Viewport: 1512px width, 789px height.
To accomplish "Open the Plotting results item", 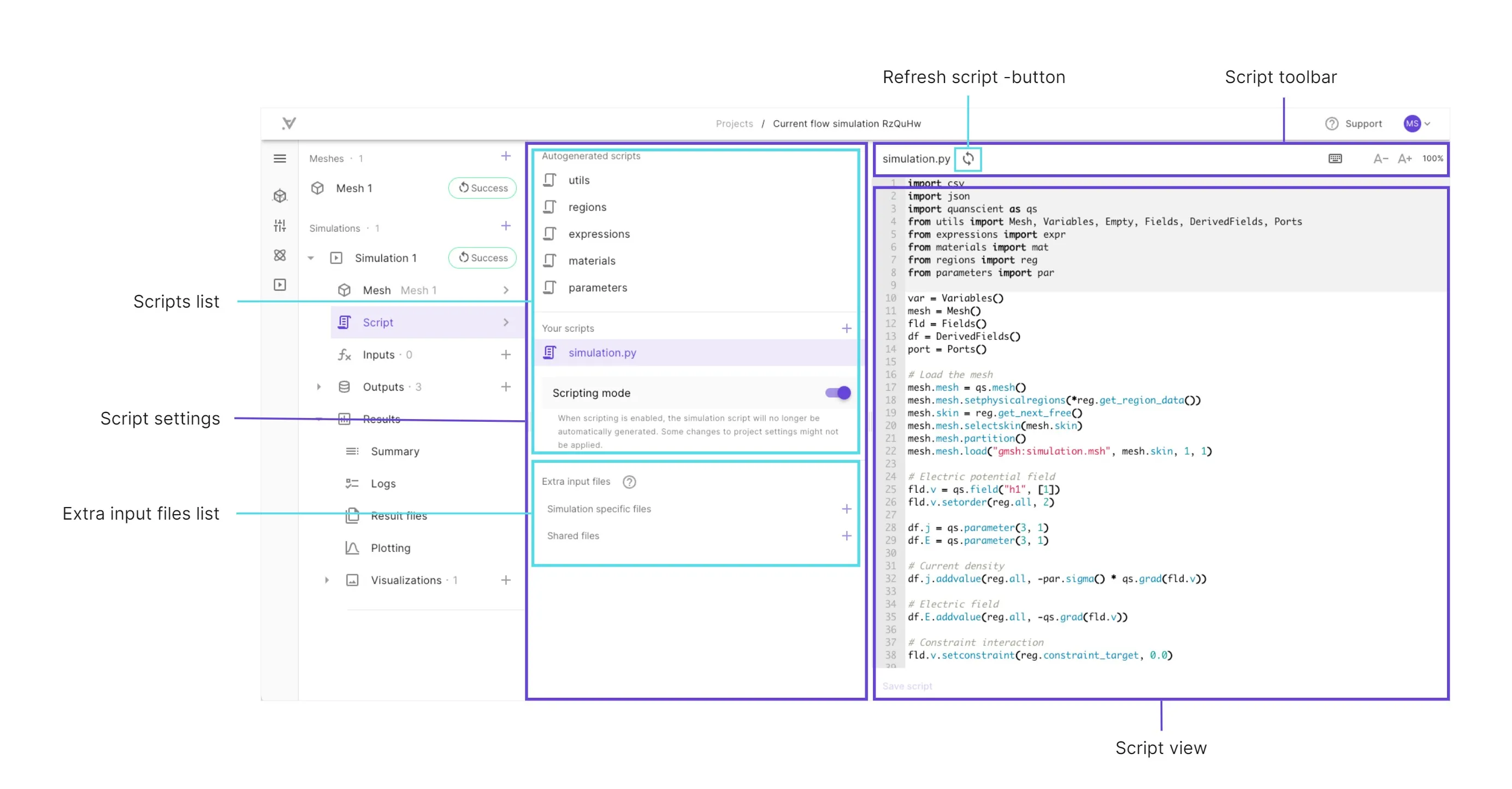I will [x=391, y=548].
